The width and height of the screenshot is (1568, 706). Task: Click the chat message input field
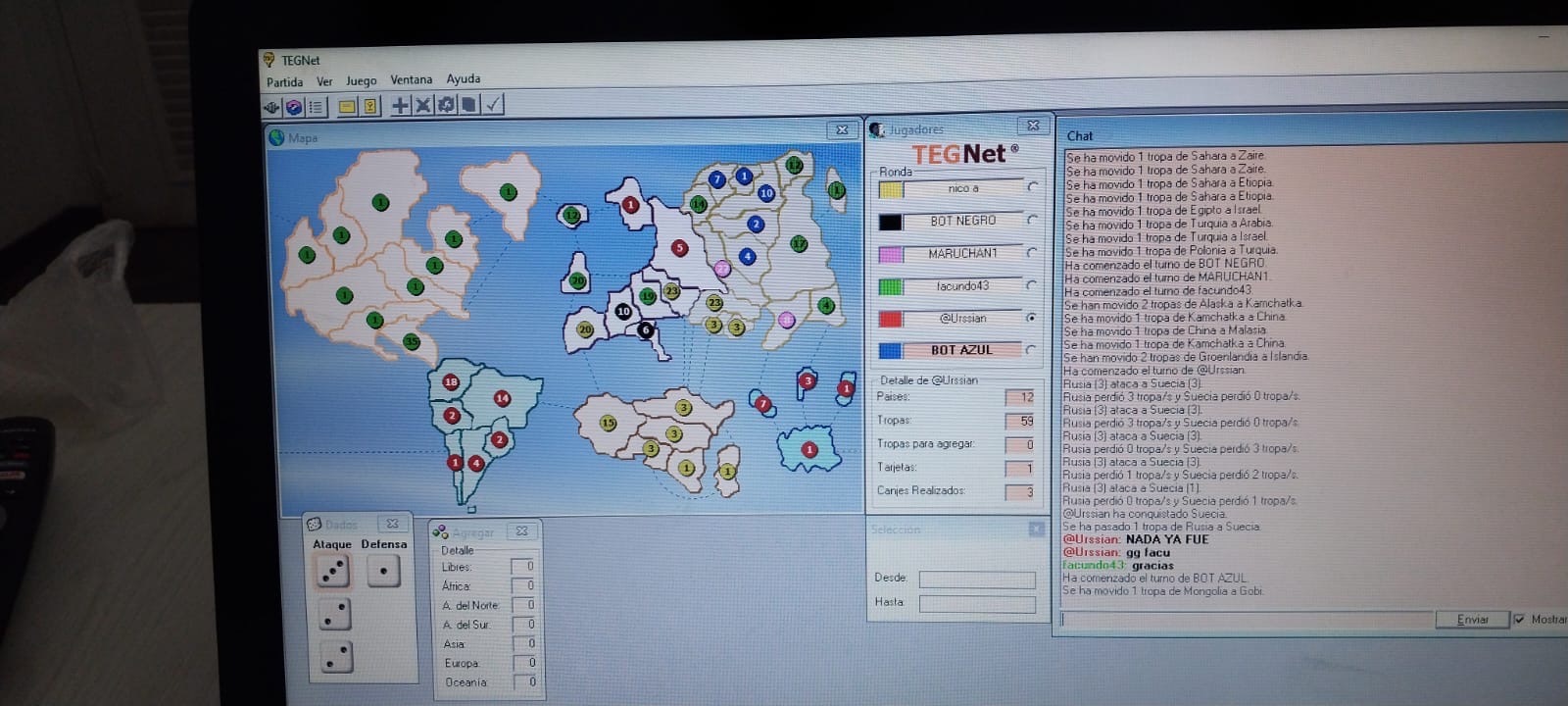(x=1246, y=620)
